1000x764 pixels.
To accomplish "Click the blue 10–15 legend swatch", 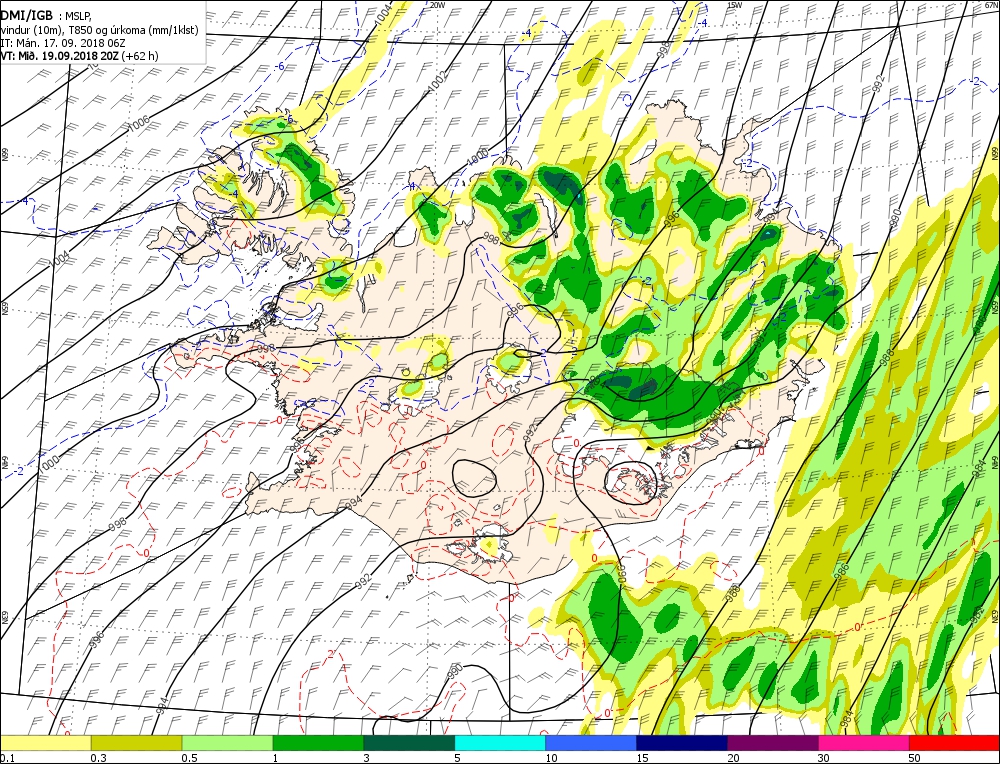I will 591,742.
